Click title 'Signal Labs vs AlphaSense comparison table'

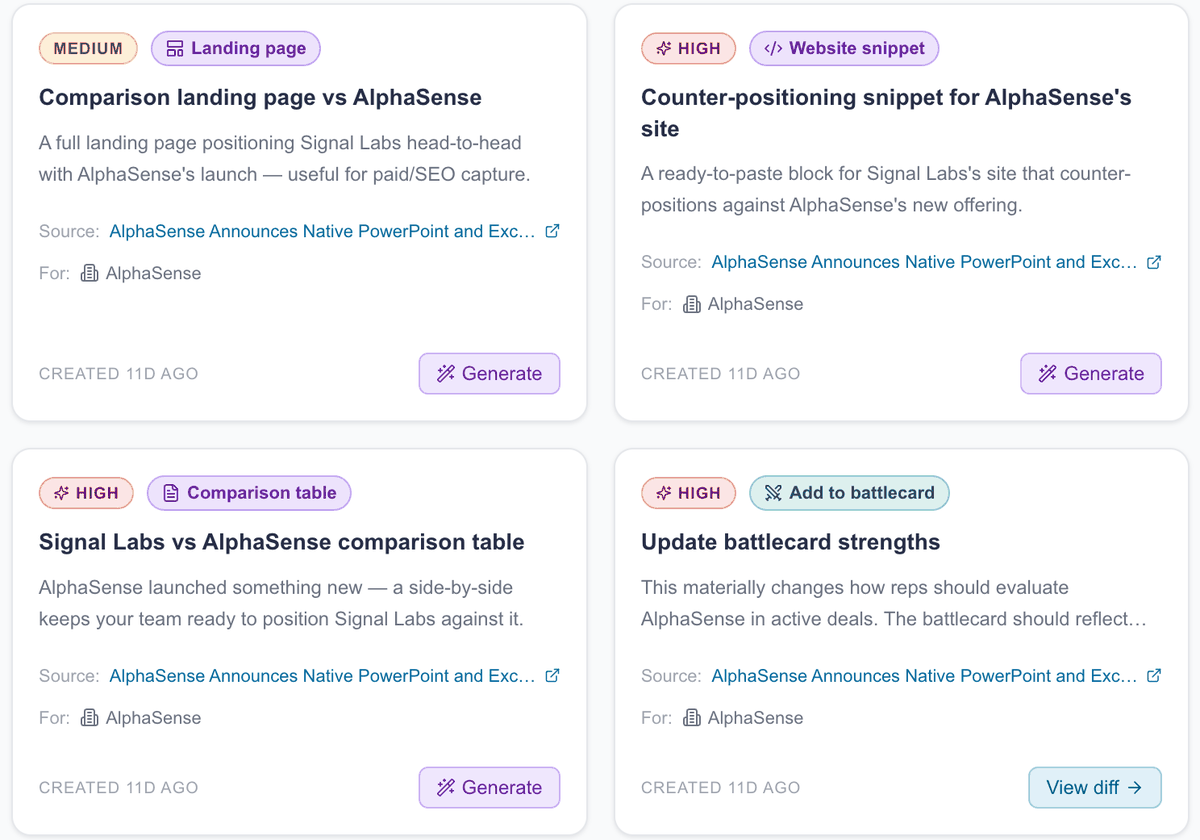(x=282, y=543)
